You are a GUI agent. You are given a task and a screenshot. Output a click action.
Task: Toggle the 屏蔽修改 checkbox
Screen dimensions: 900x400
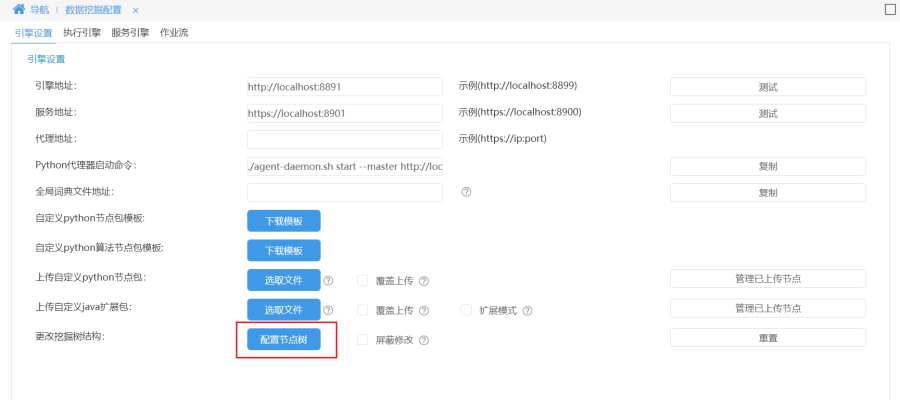(x=362, y=339)
